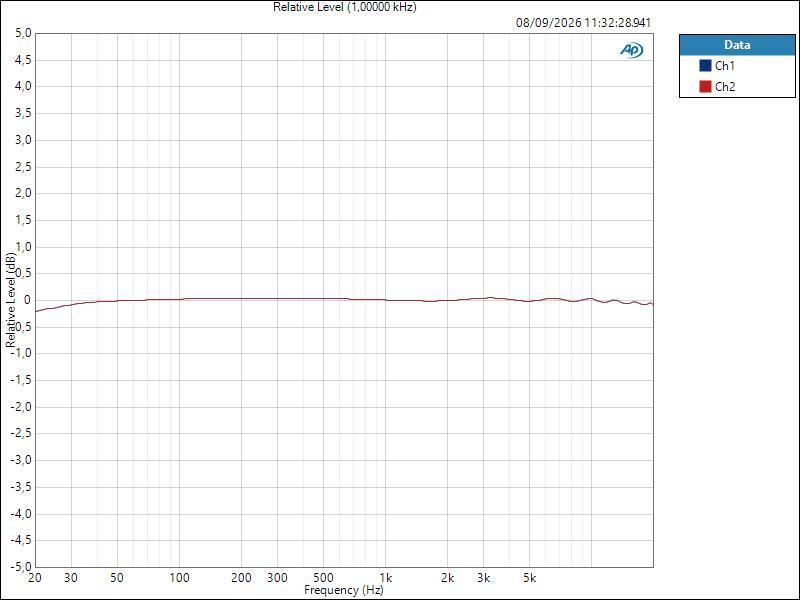Click the 3k x-axis tick label
This screenshot has height=600, width=800.
(x=484, y=578)
